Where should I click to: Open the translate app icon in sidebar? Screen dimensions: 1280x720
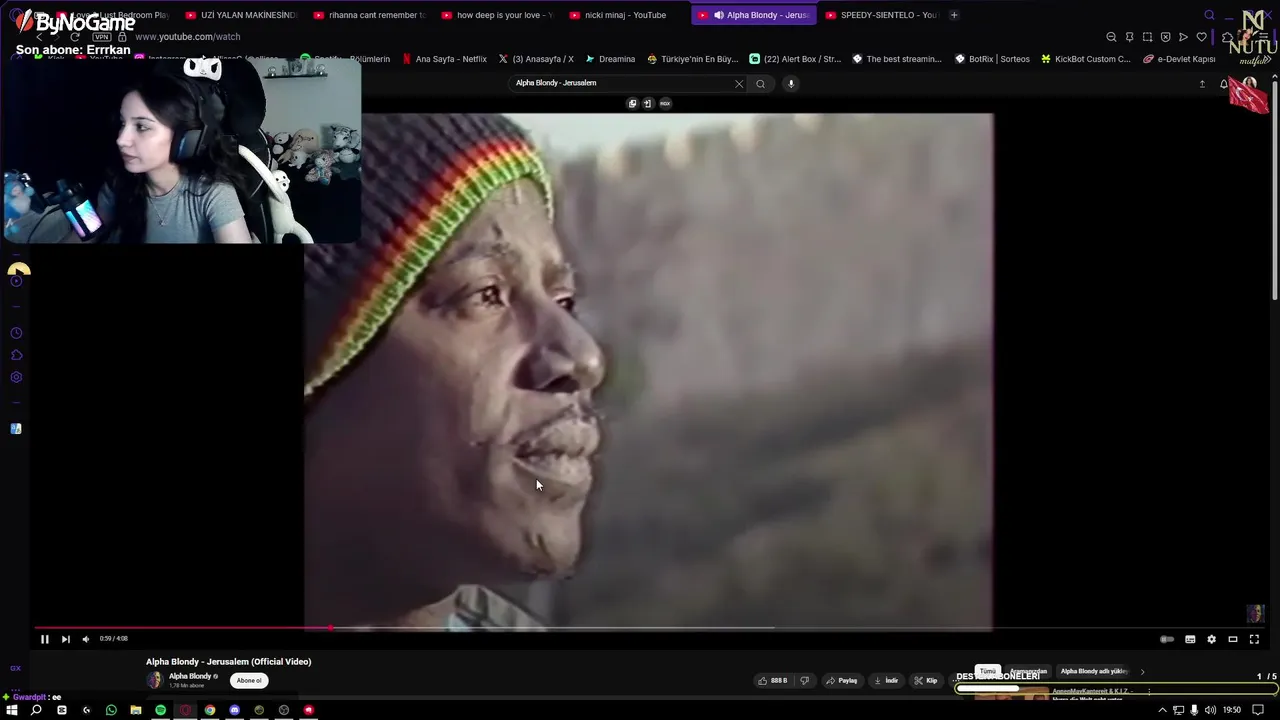point(16,429)
